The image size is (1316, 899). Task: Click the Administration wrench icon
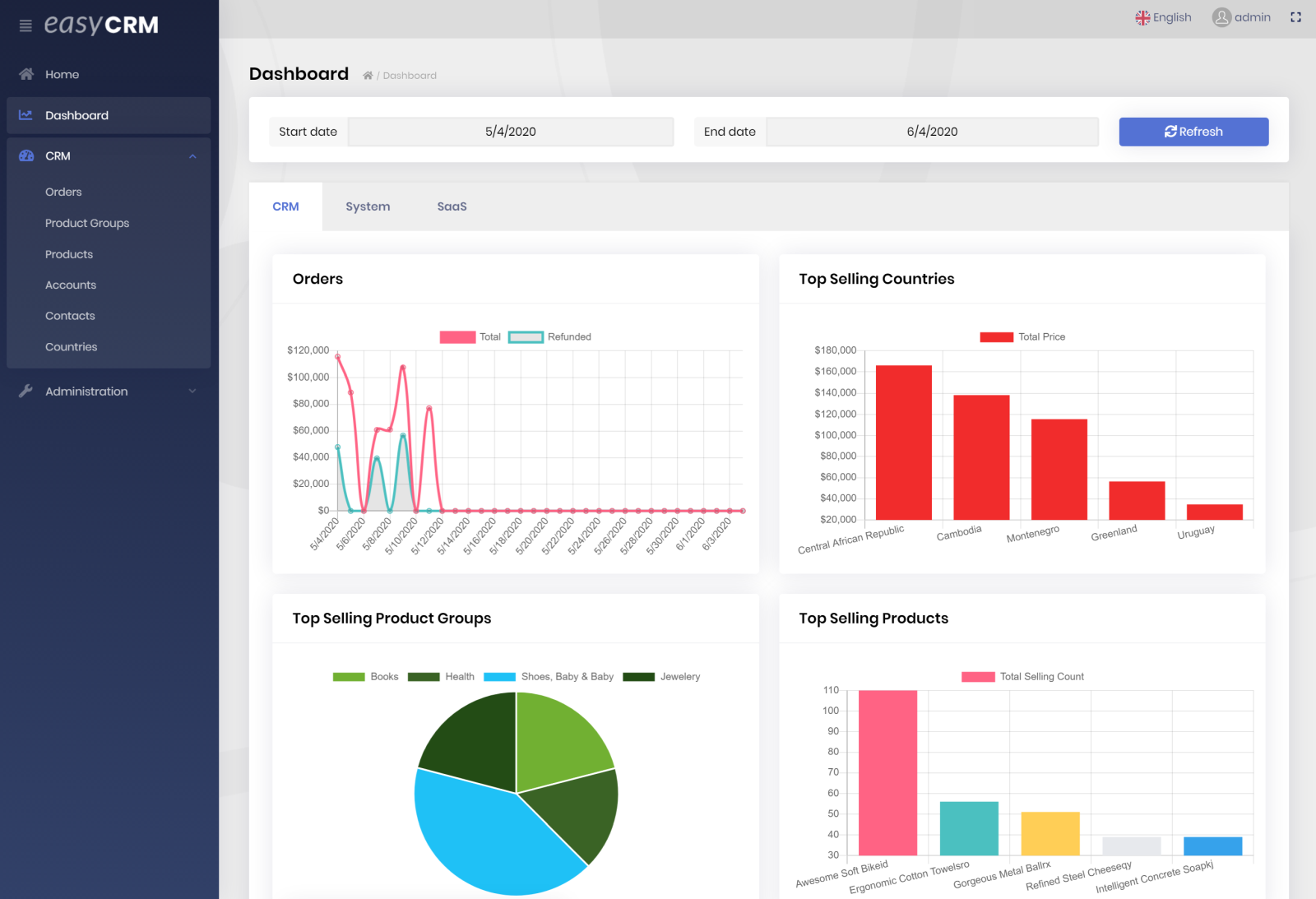pyautogui.click(x=25, y=391)
